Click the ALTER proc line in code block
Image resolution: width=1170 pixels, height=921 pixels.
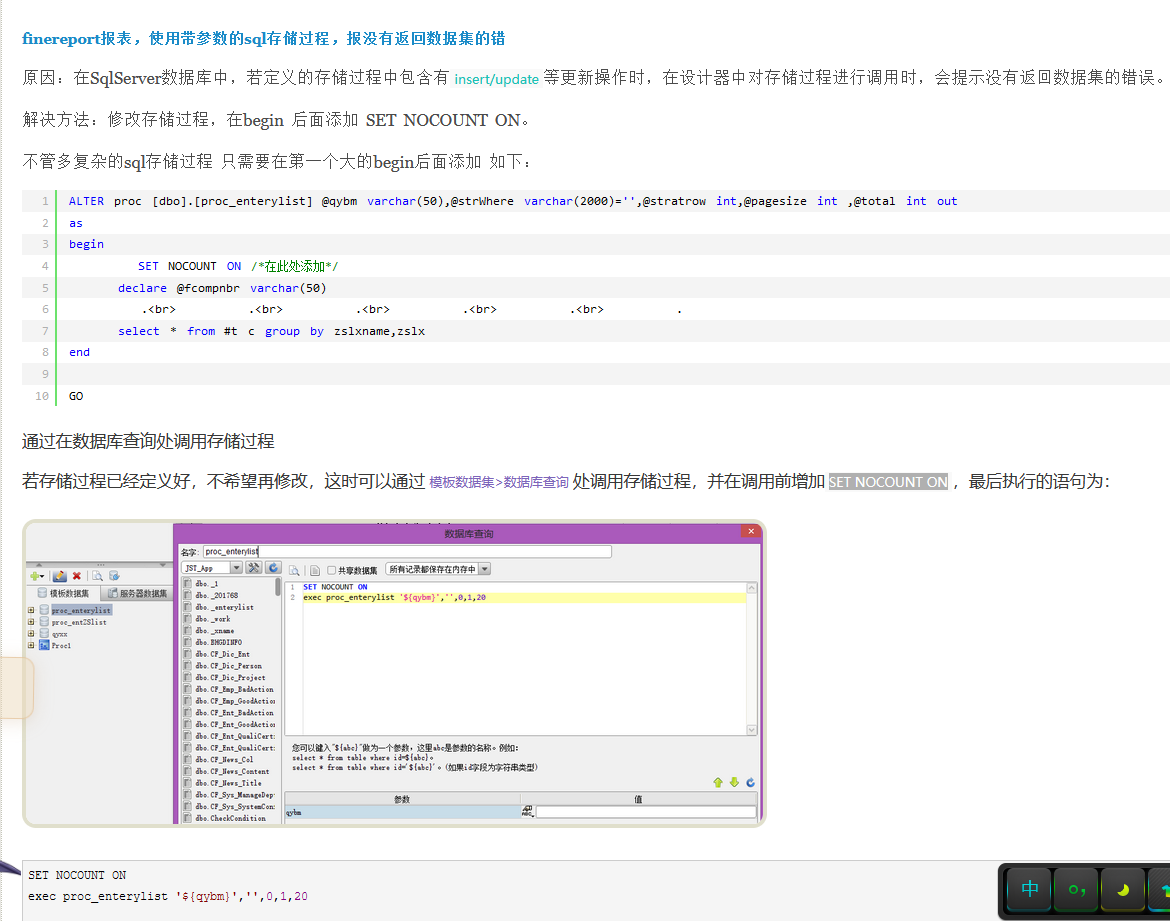click(513, 202)
